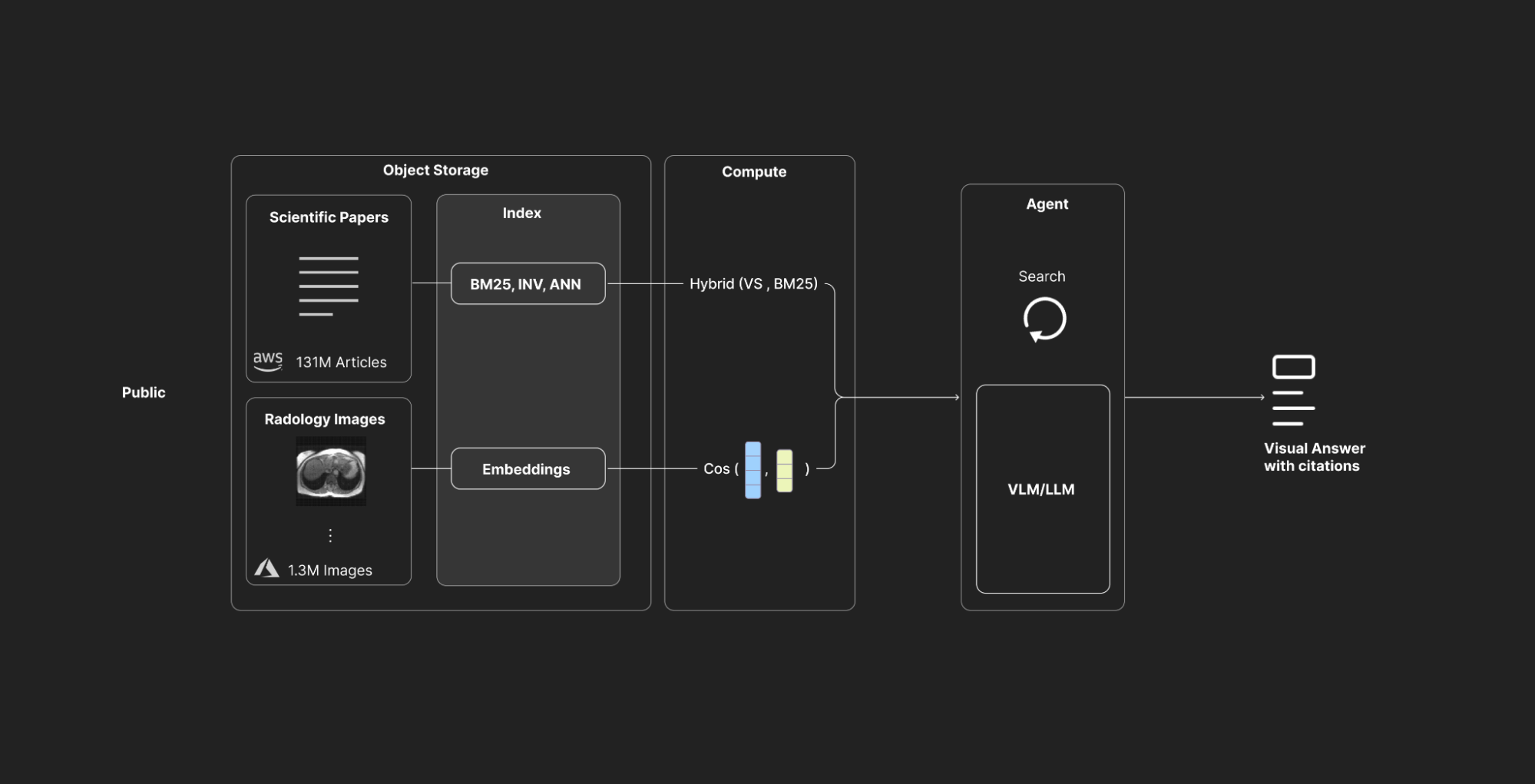Select the Object Storage heading
This screenshot has width=1535, height=784.
(435, 170)
